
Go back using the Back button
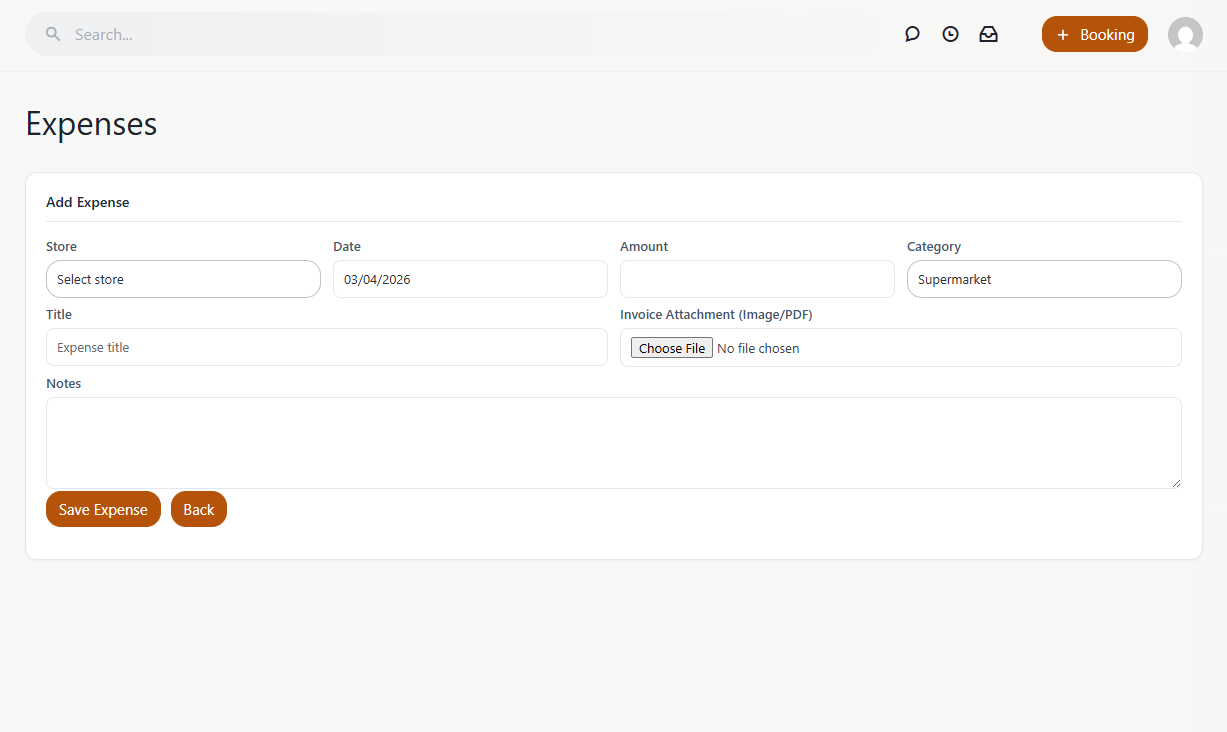tap(199, 509)
